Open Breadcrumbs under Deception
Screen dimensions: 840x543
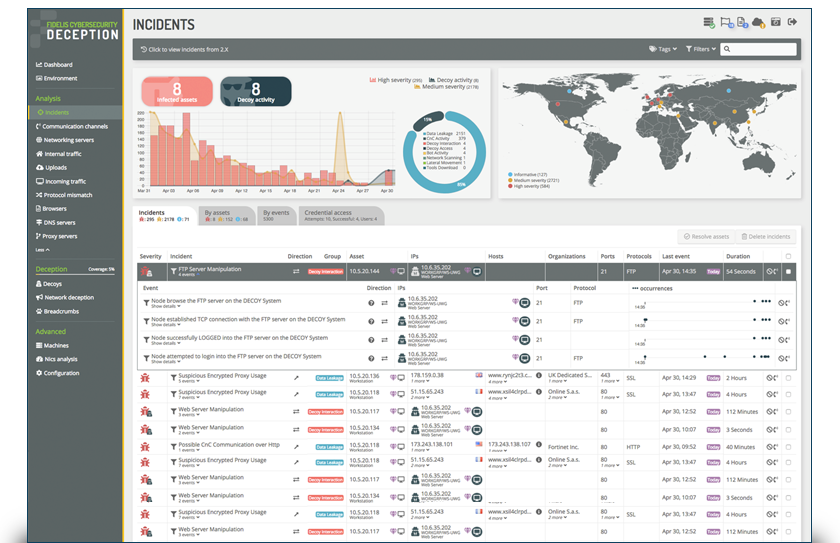pyautogui.click(x=57, y=312)
